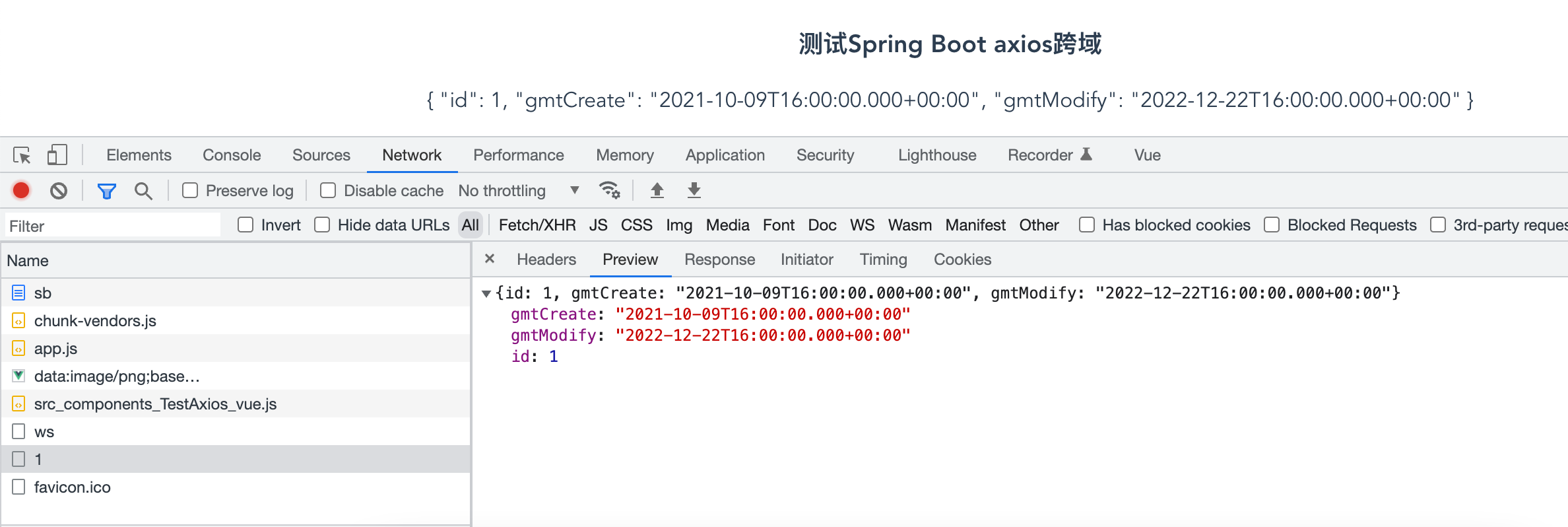Show the Timing tab
1568x527 pixels.
tap(884, 260)
